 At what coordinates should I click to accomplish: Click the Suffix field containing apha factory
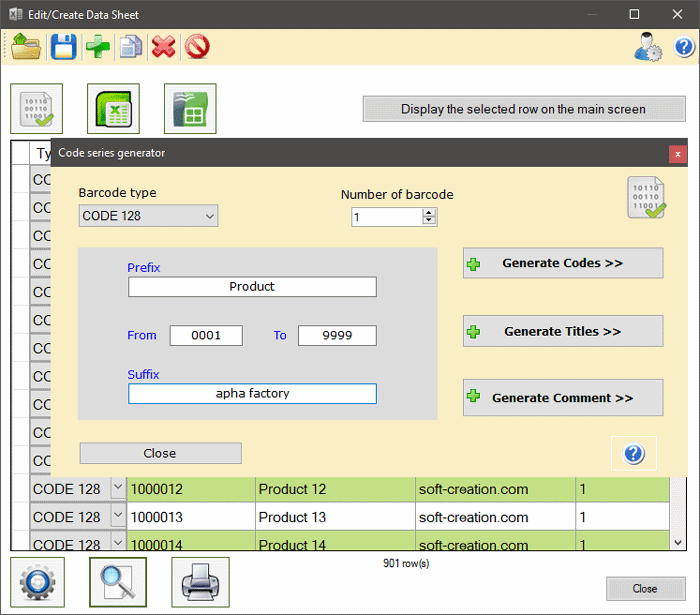(252, 393)
